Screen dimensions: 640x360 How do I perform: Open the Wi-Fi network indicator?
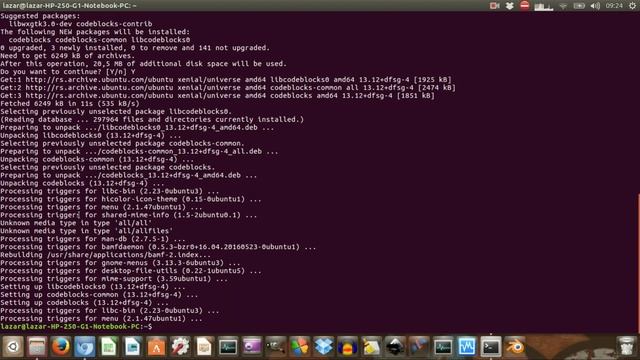[563, 6]
